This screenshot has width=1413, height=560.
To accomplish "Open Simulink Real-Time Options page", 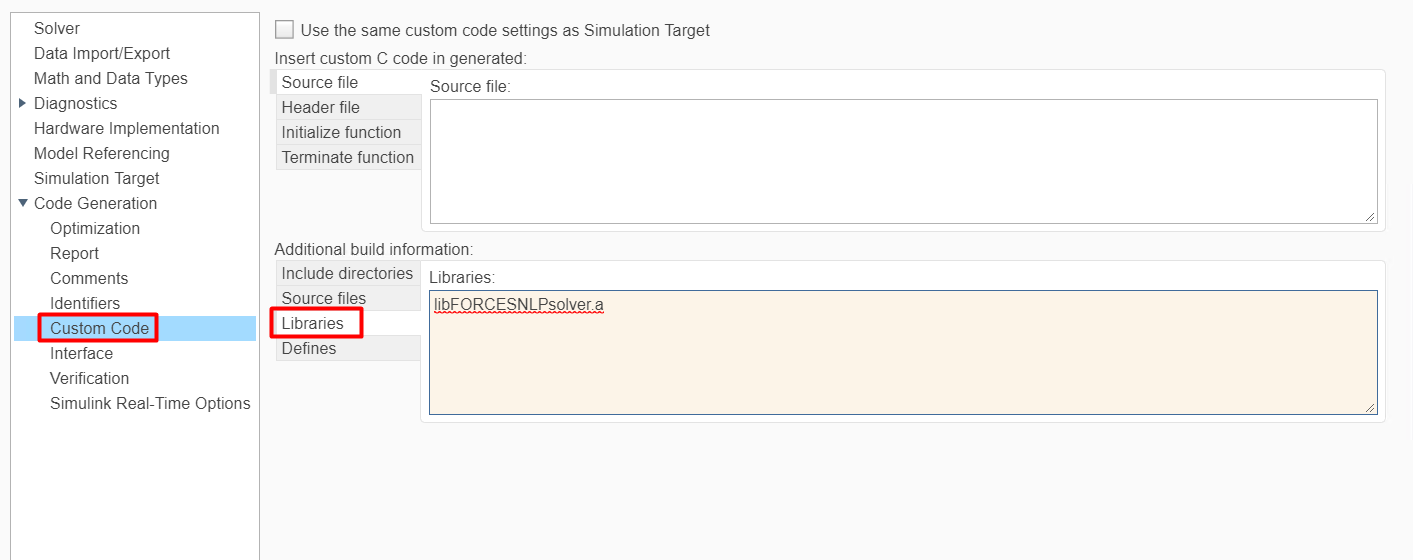I will (150, 403).
